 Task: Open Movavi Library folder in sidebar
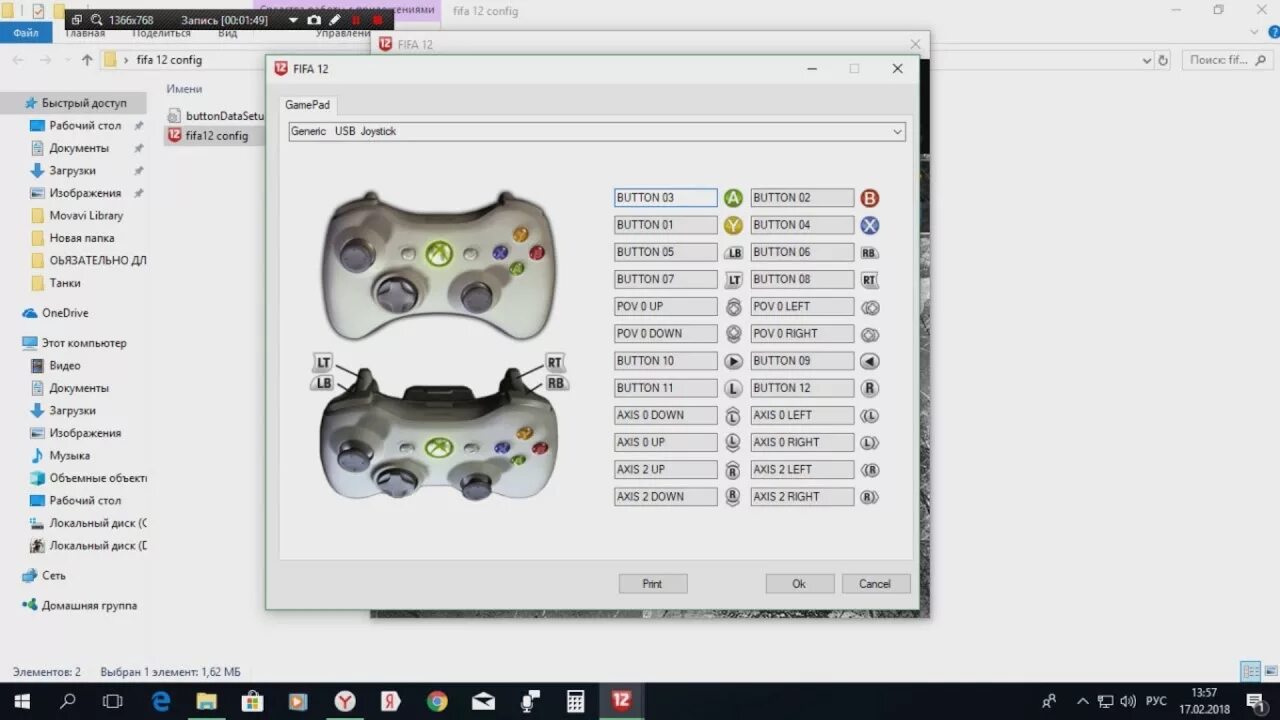77,216
